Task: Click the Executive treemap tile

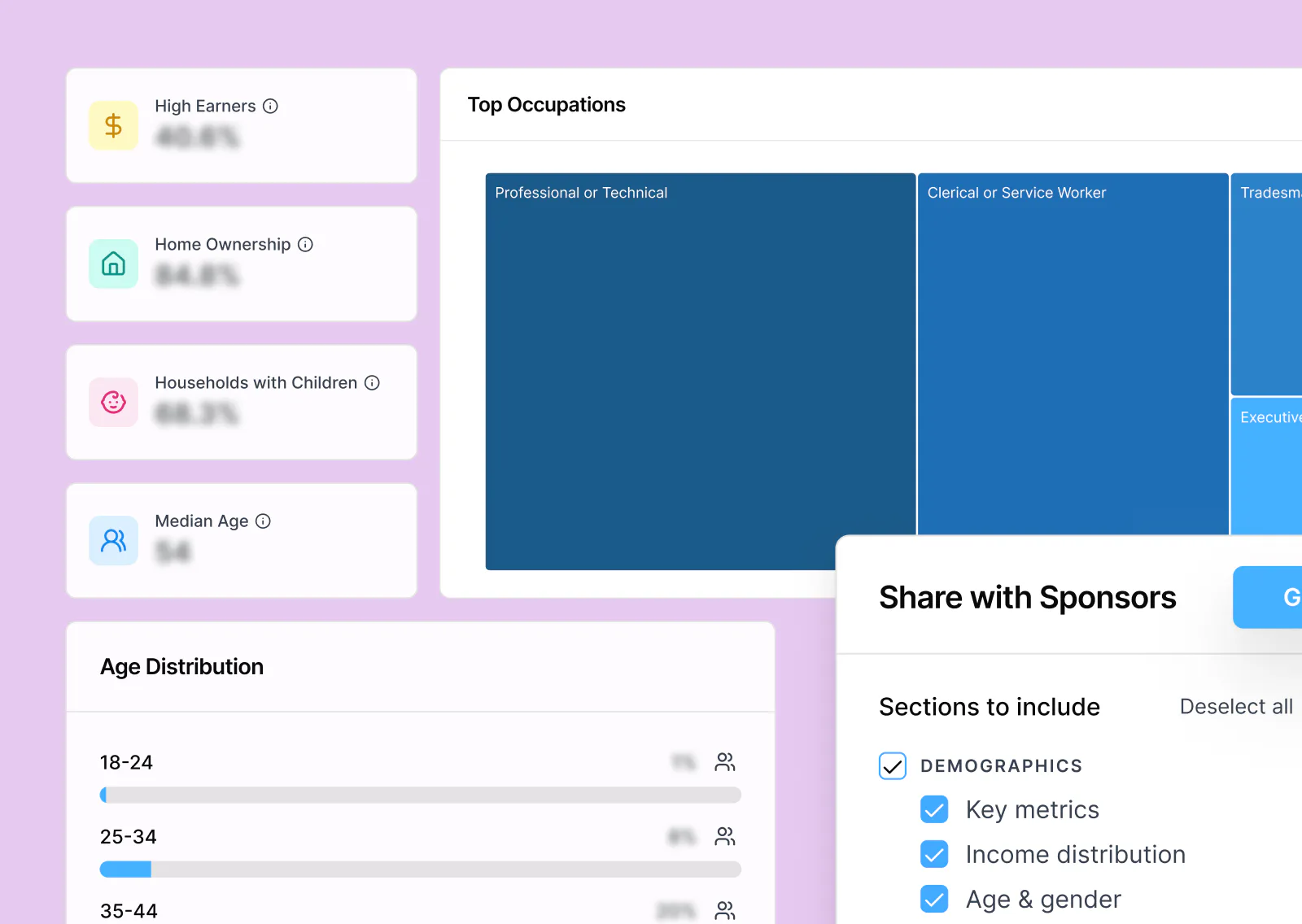Action: coord(1267,466)
